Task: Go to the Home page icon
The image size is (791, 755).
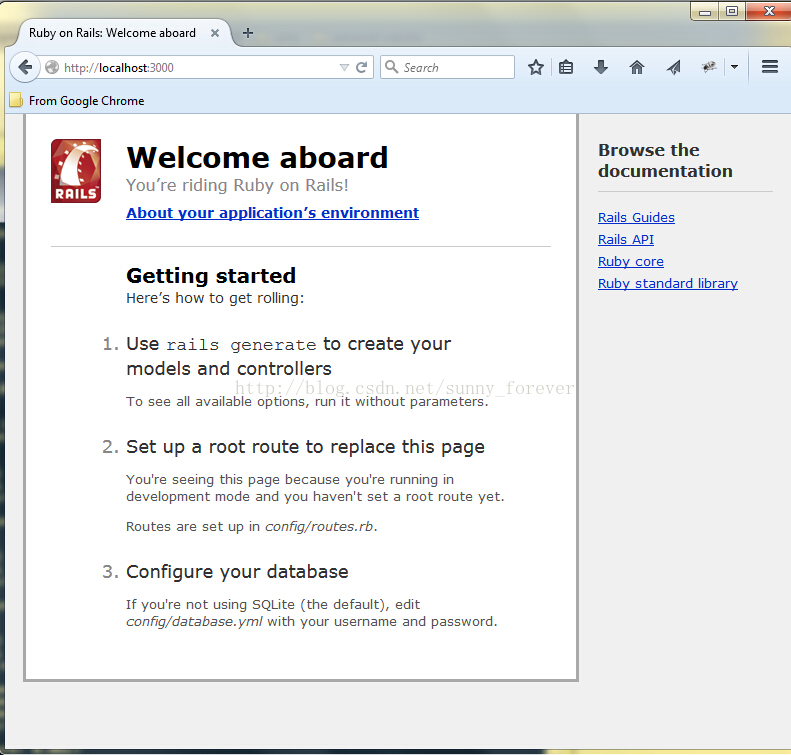Action: click(x=637, y=67)
